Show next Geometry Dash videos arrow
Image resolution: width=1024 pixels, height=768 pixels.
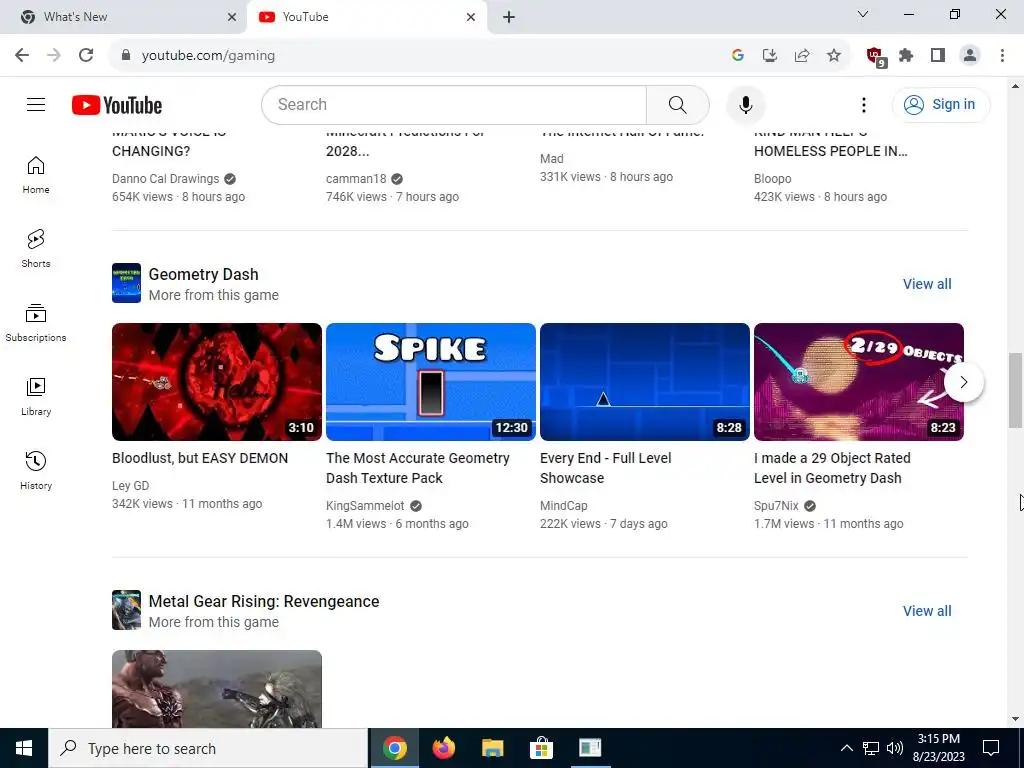pos(964,382)
